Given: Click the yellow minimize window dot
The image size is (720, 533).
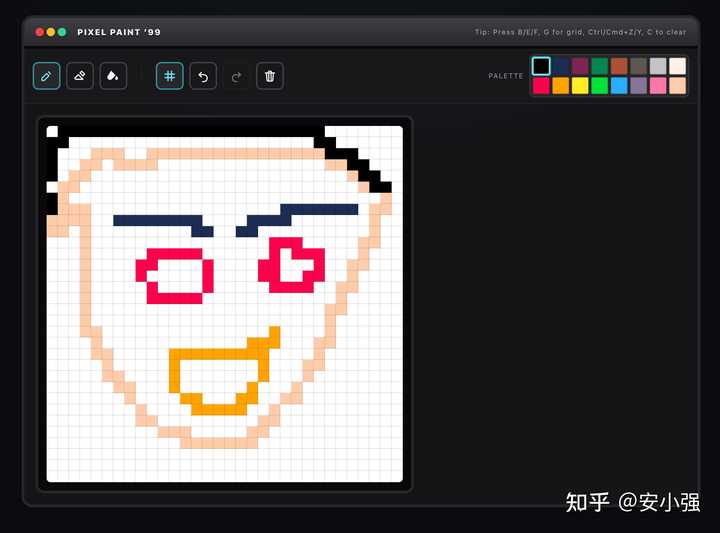Looking at the screenshot, I should [x=51, y=32].
